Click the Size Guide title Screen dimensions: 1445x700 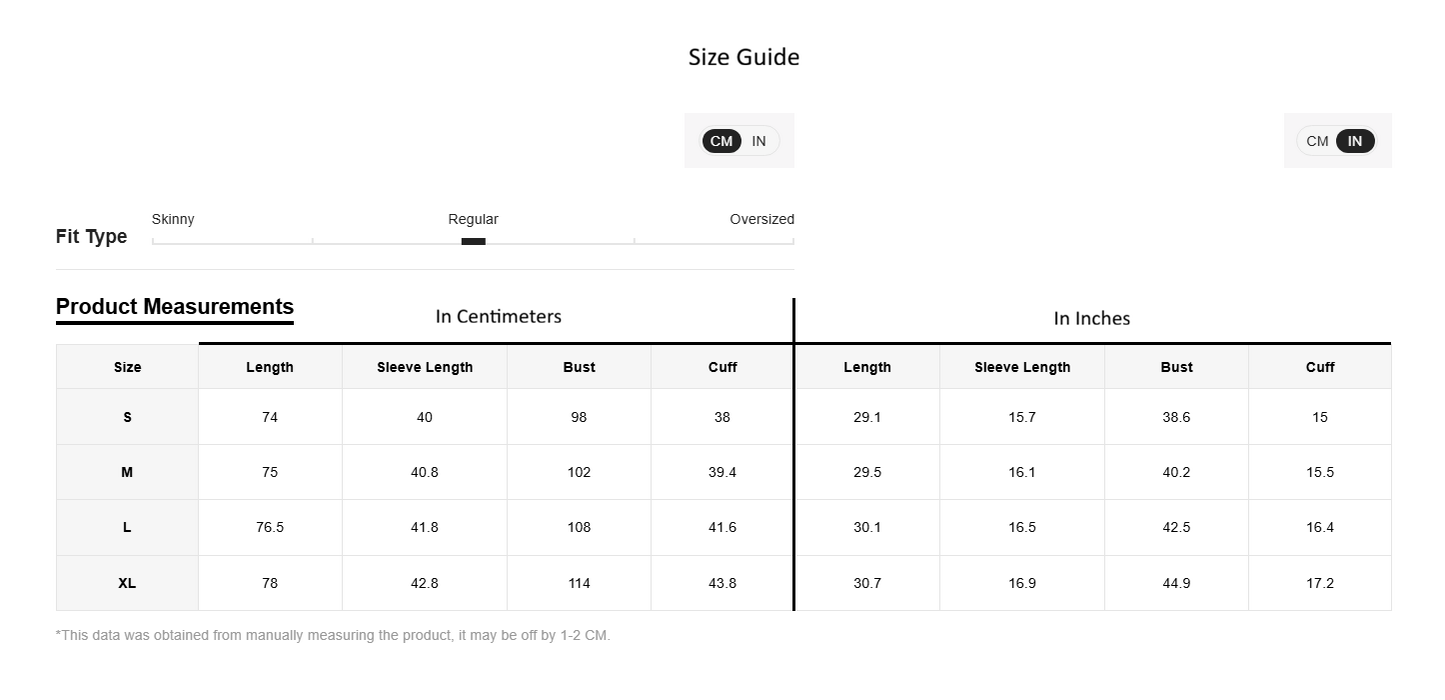[x=744, y=57]
